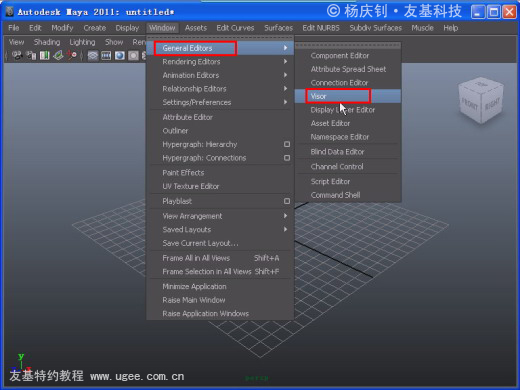This screenshot has width=520, height=390.
Task: Toggle the Film Gate icon
Action: pos(106,56)
